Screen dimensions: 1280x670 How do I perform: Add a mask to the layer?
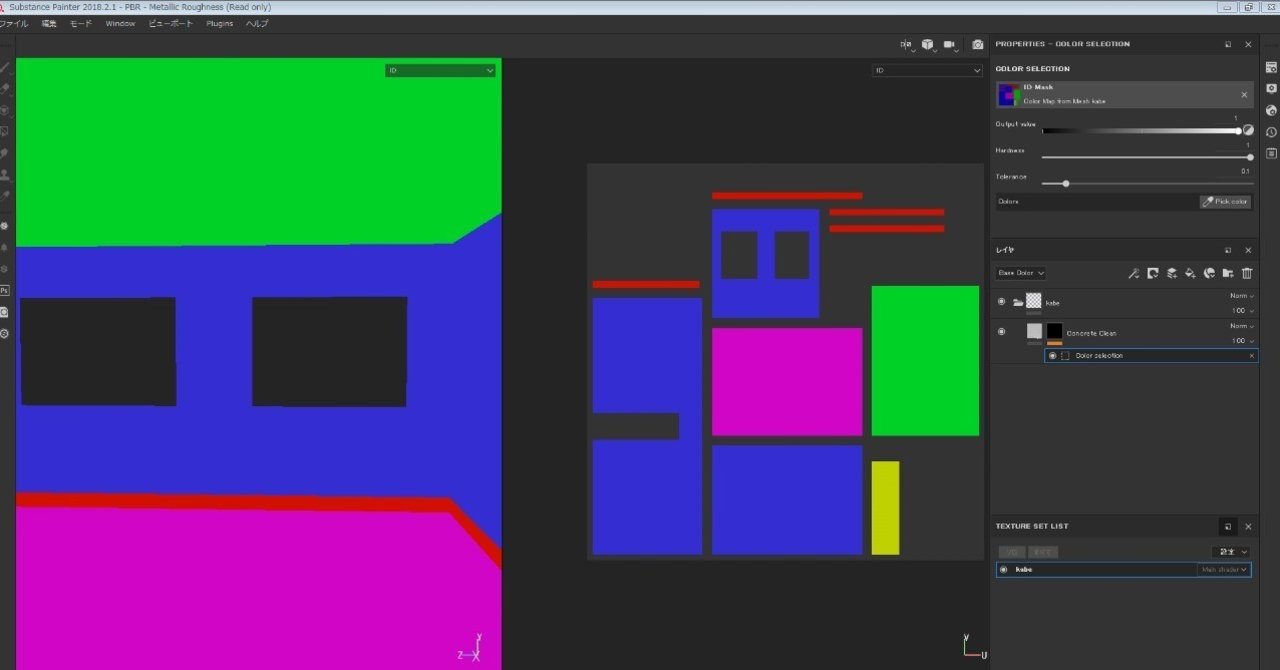pos(1152,273)
